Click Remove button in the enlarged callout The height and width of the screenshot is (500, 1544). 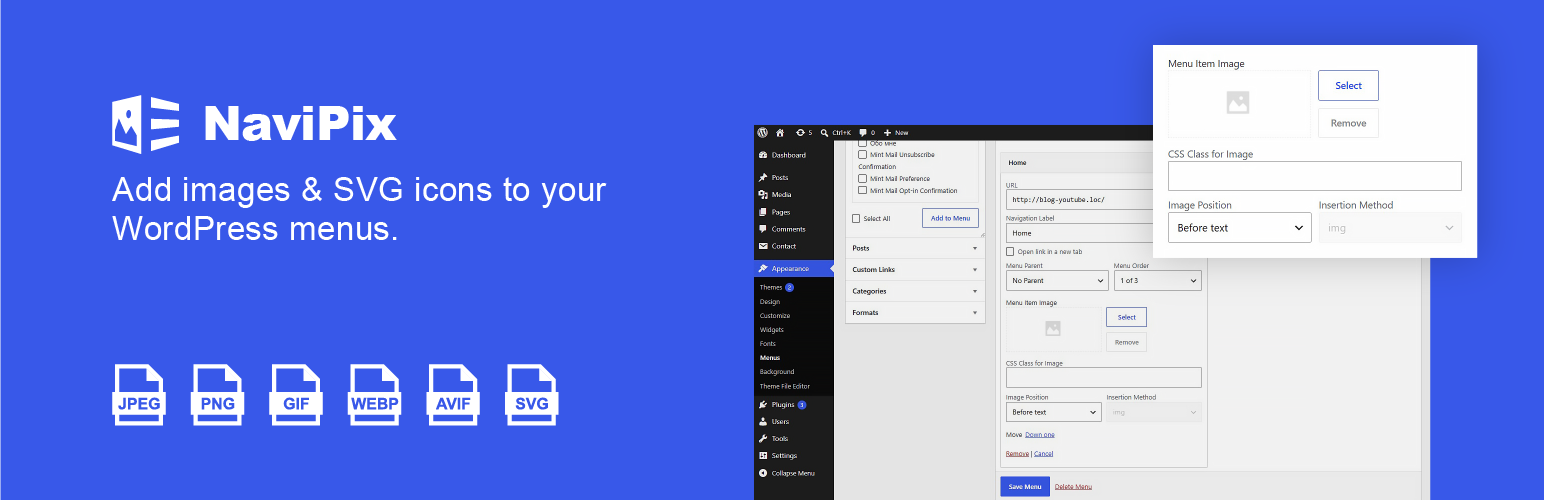tap(1348, 123)
